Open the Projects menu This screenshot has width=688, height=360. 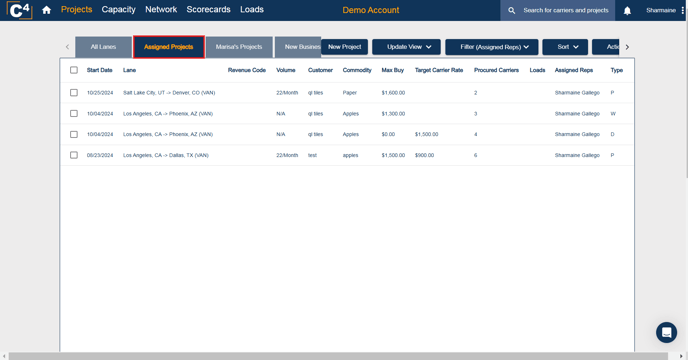[76, 10]
